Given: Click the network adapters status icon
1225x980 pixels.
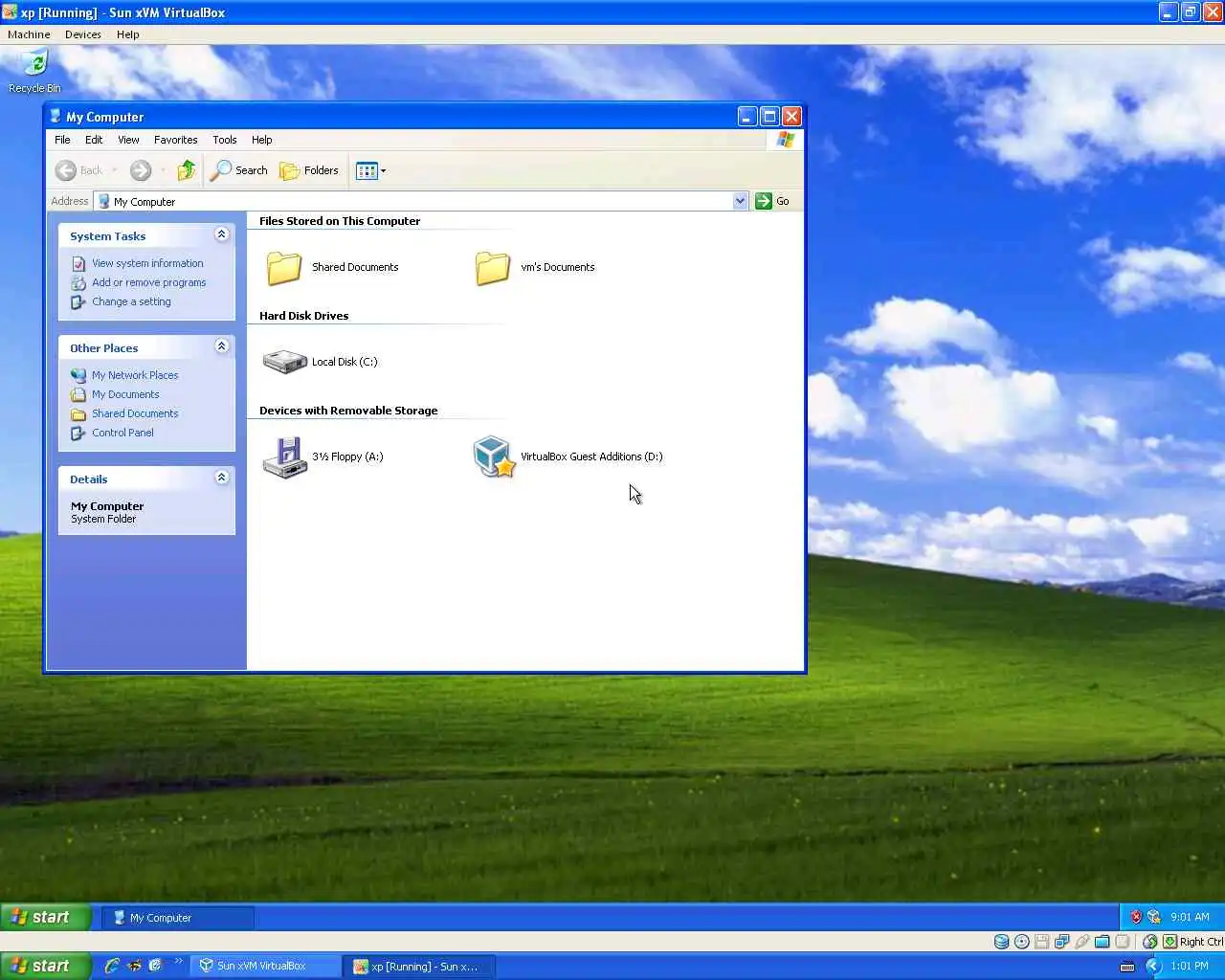Looking at the screenshot, I should pos(1062,942).
